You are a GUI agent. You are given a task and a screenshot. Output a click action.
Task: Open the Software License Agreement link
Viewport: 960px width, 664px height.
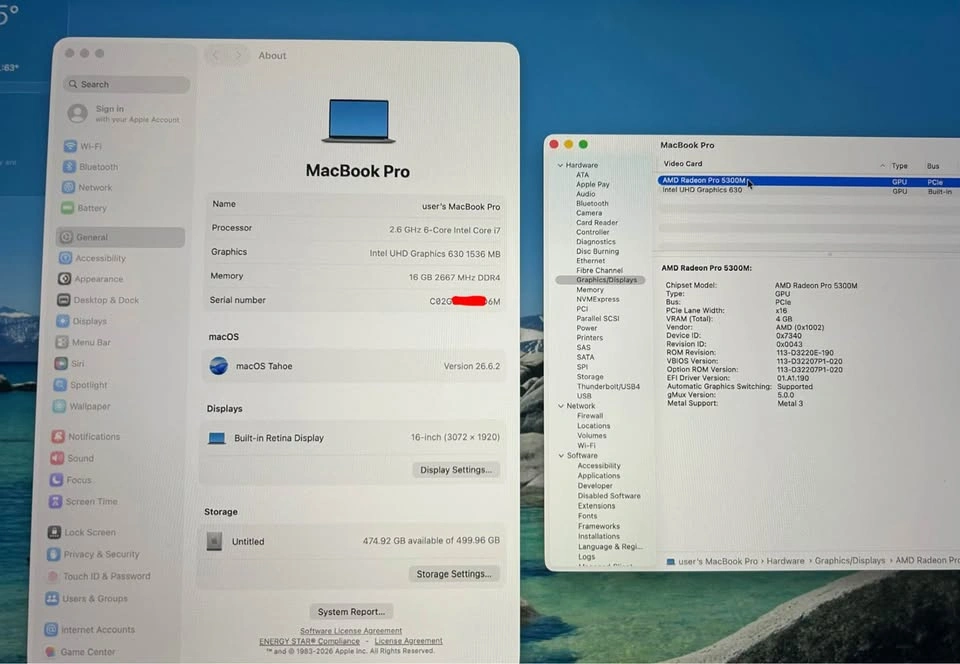click(351, 630)
